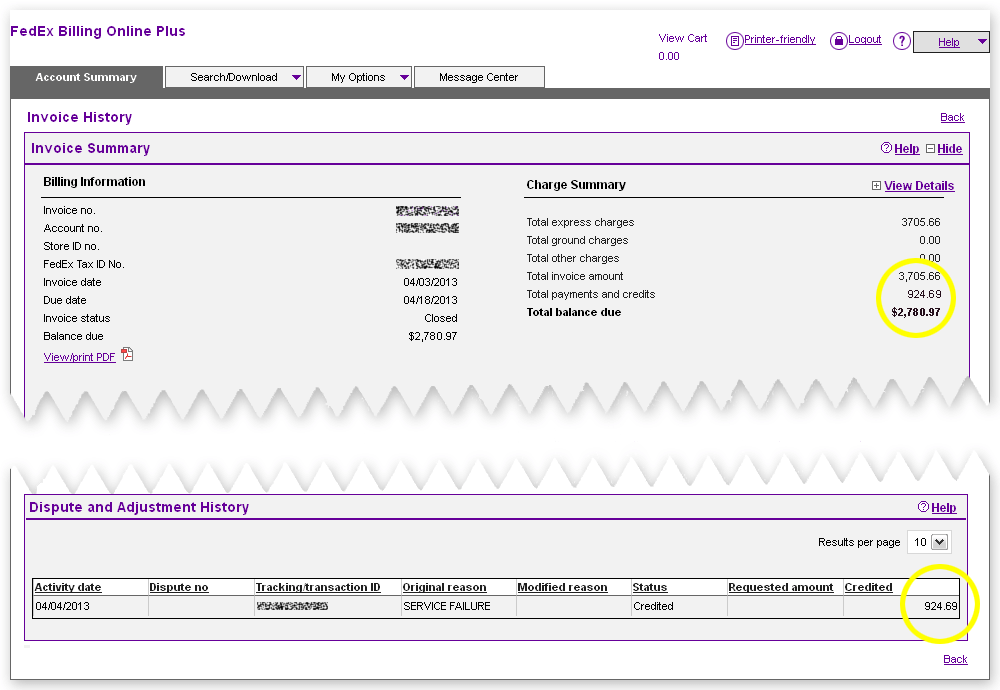Collapse Invoice Summary using minus box icon

930,149
